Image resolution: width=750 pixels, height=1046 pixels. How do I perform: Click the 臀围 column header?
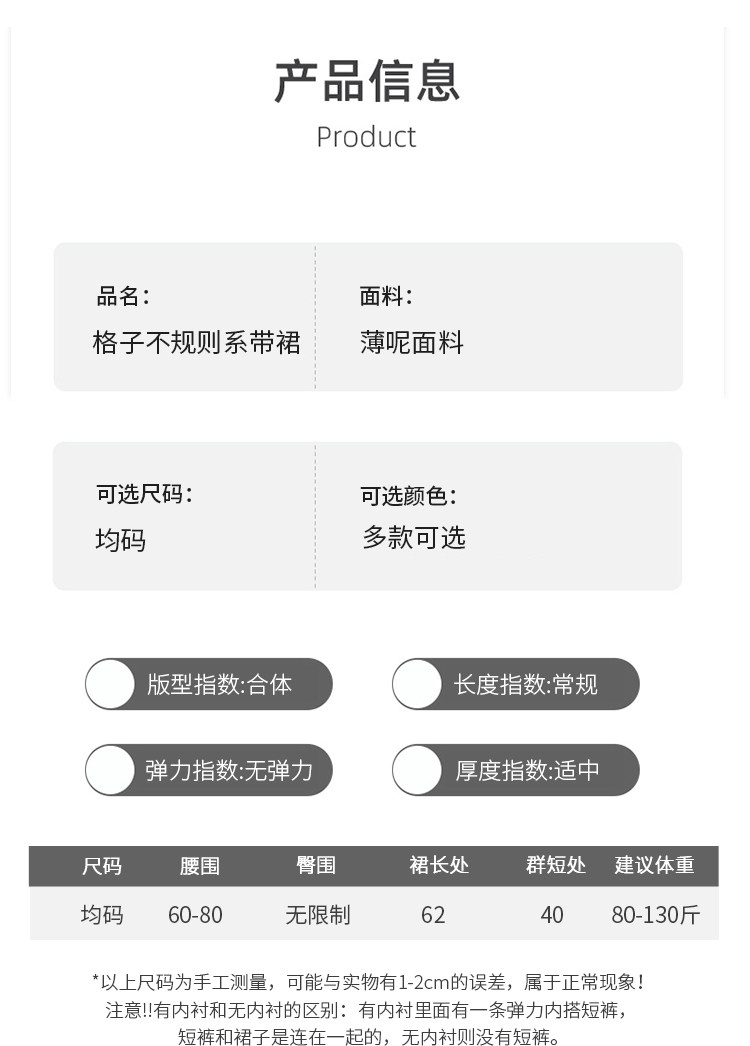[x=316, y=866]
